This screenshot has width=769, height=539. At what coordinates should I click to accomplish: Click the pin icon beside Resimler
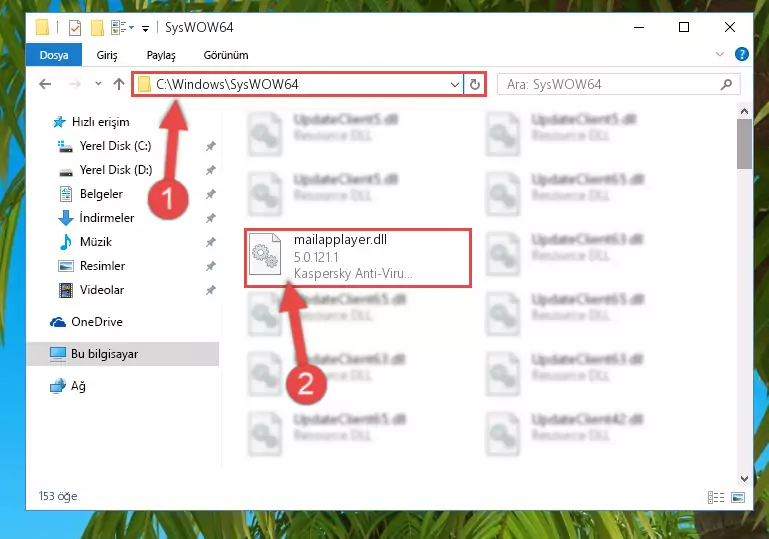pos(210,266)
